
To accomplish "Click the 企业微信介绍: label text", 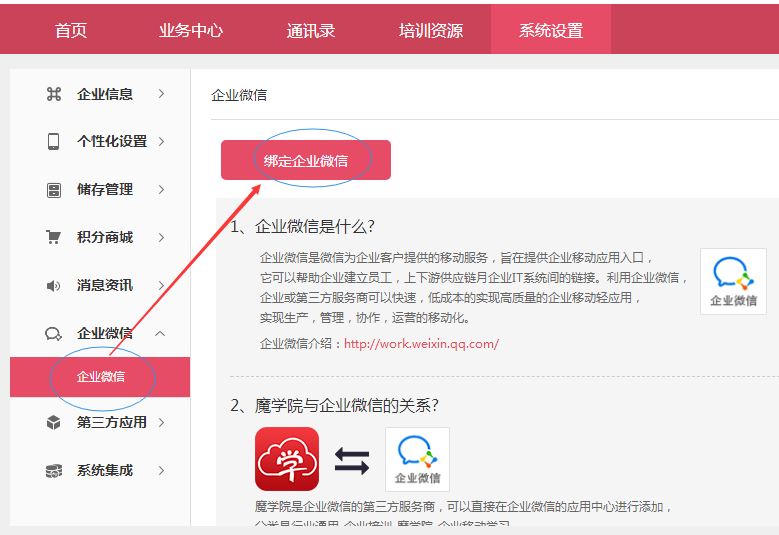I will click(x=301, y=344).
